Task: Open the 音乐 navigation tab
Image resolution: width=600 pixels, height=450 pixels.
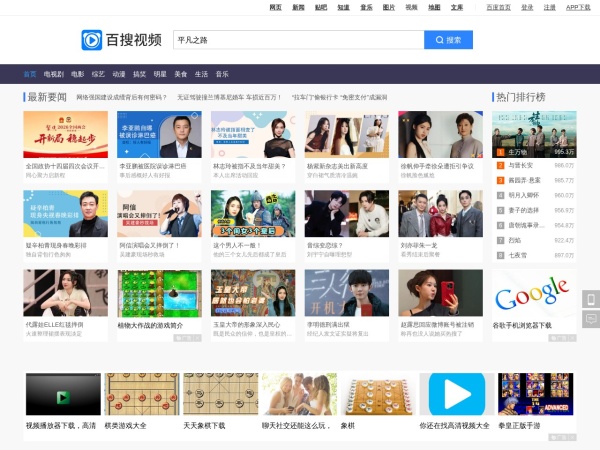Action: [222, 74]
